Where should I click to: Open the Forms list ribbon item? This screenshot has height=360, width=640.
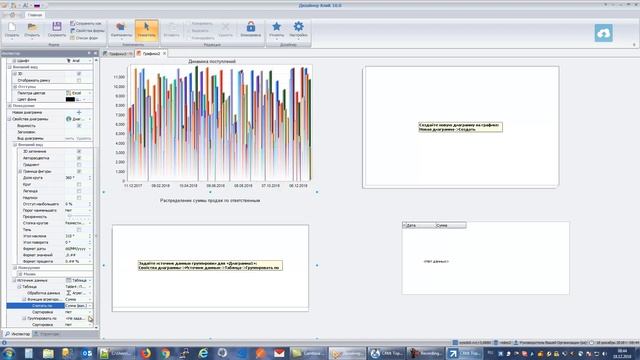pos(84,38)
